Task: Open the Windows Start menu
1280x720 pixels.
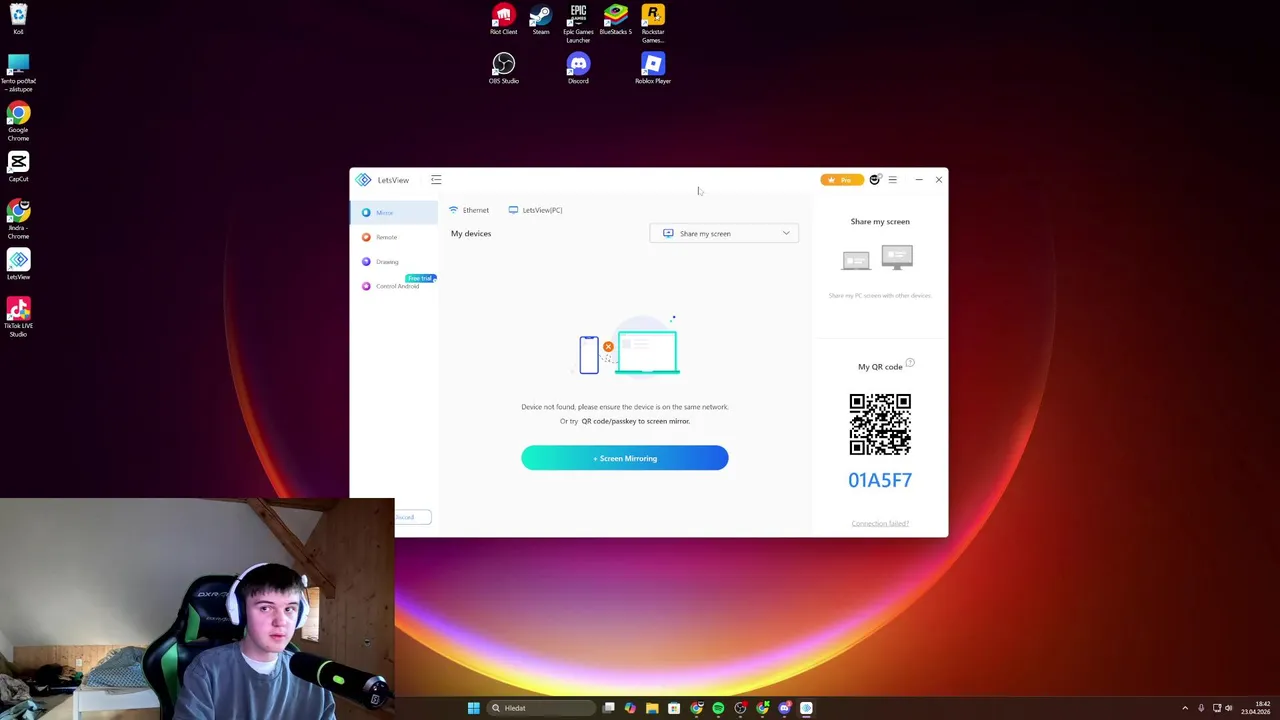Action: [473, 708]
